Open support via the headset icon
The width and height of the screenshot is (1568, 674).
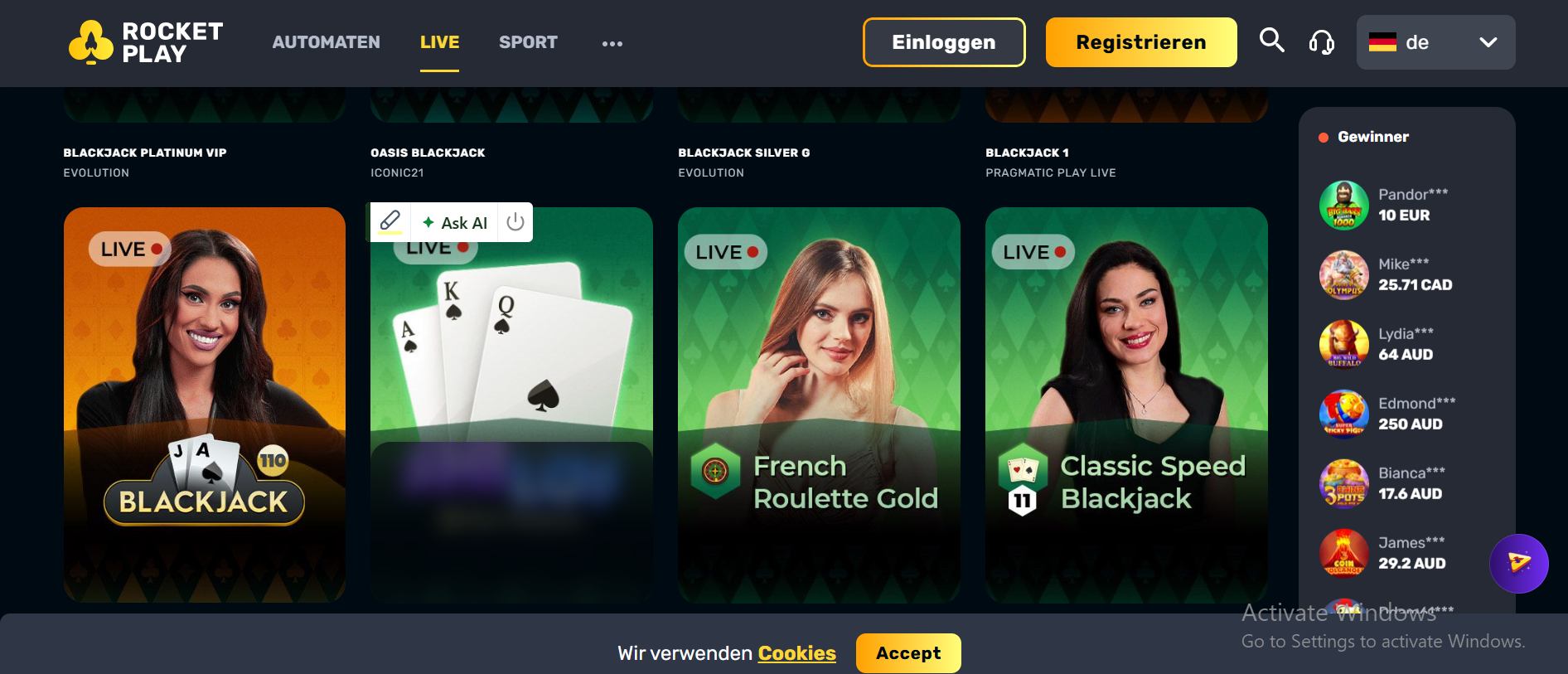click(x=1322, y=41)
